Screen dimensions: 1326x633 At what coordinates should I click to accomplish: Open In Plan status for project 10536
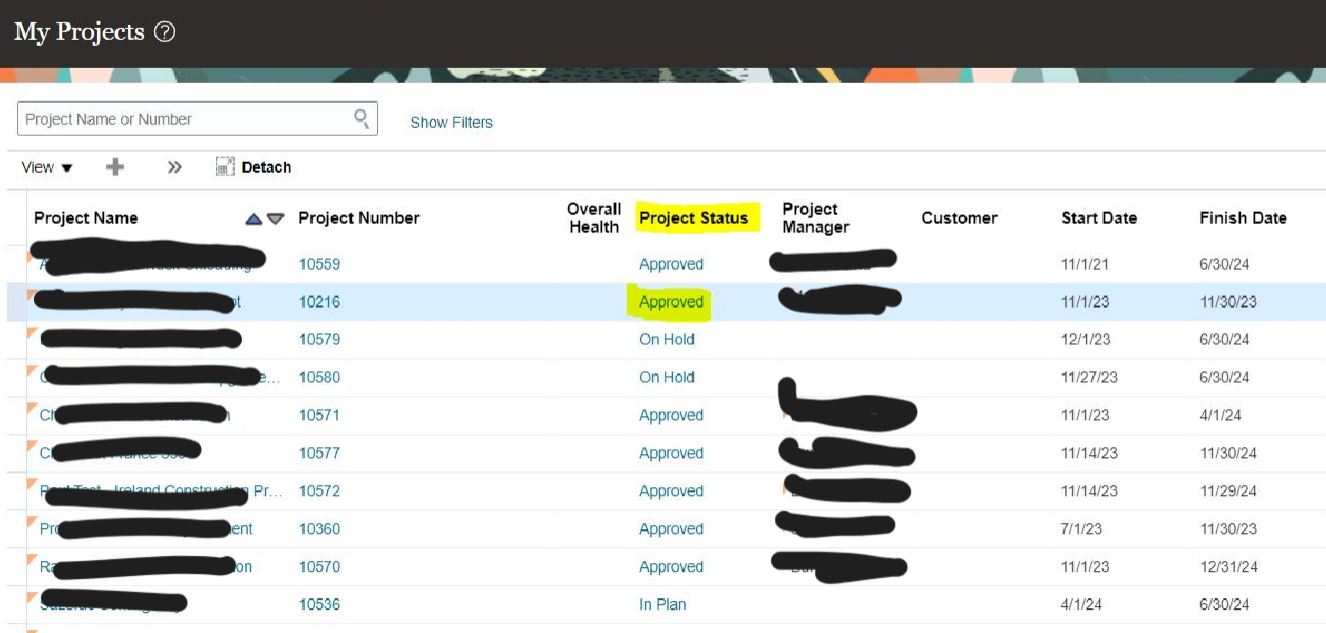(661, 604)
